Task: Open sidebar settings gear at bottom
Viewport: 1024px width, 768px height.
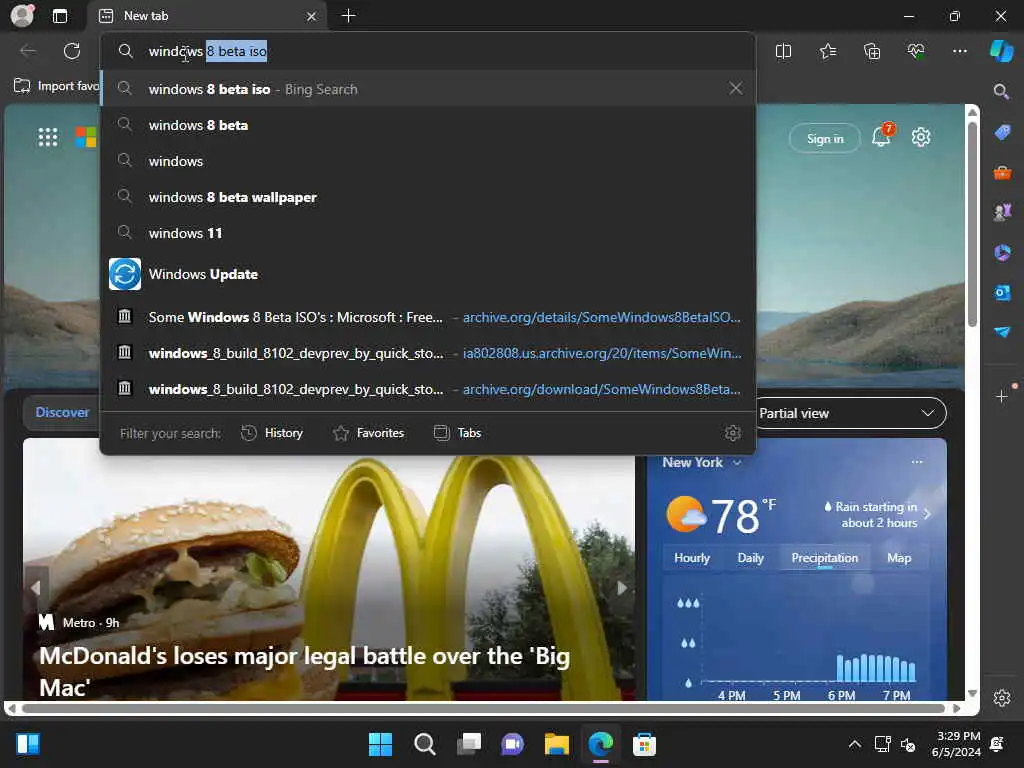Action: coord(1002,697)
